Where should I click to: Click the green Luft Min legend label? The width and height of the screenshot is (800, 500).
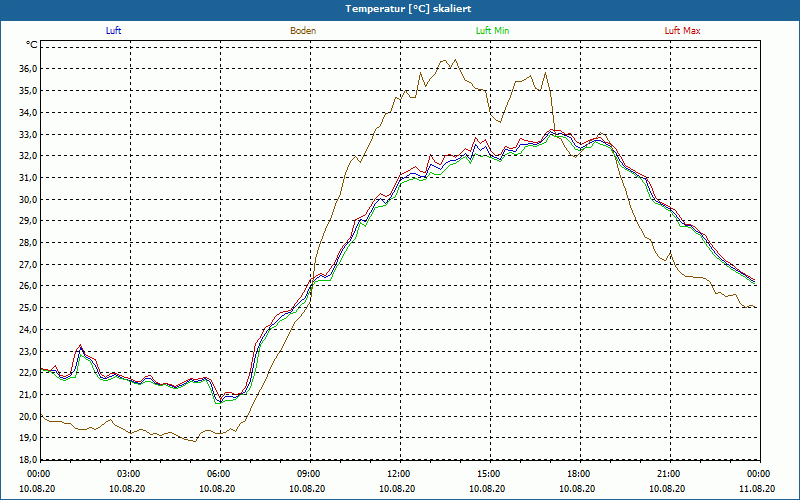492,31
